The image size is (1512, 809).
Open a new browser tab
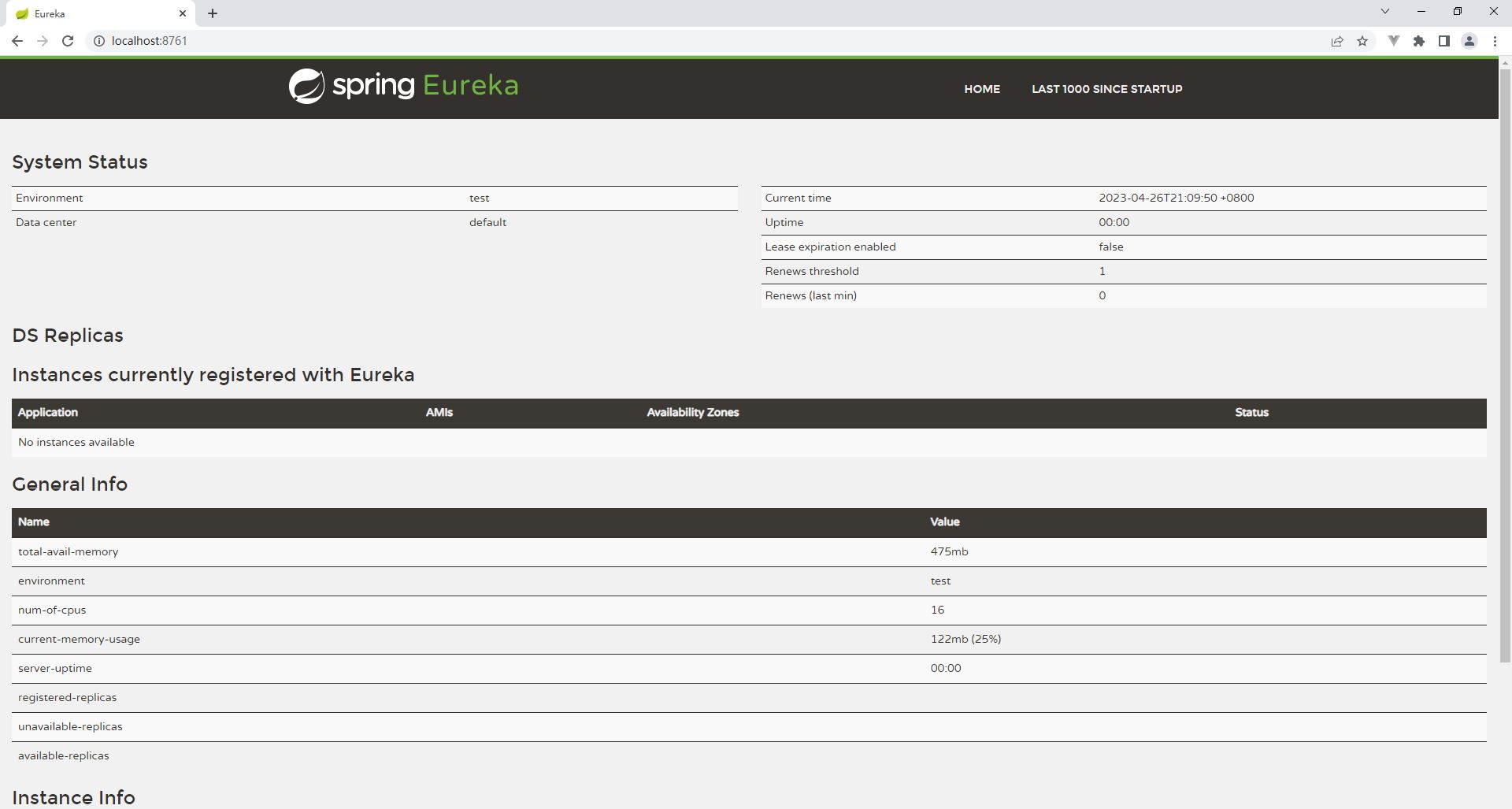point(213,13)
